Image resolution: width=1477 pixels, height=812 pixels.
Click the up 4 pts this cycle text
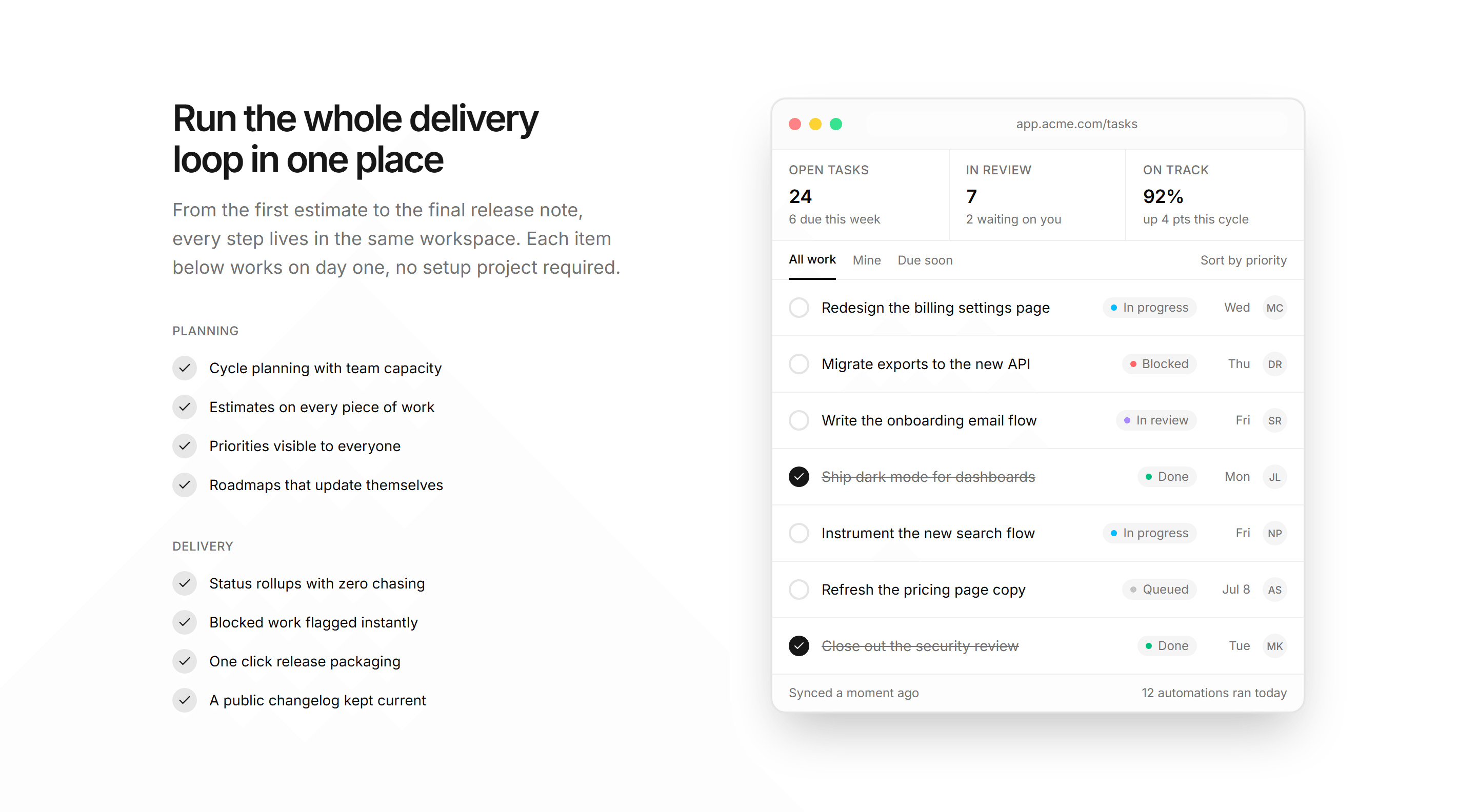[x=1195, y=219]
